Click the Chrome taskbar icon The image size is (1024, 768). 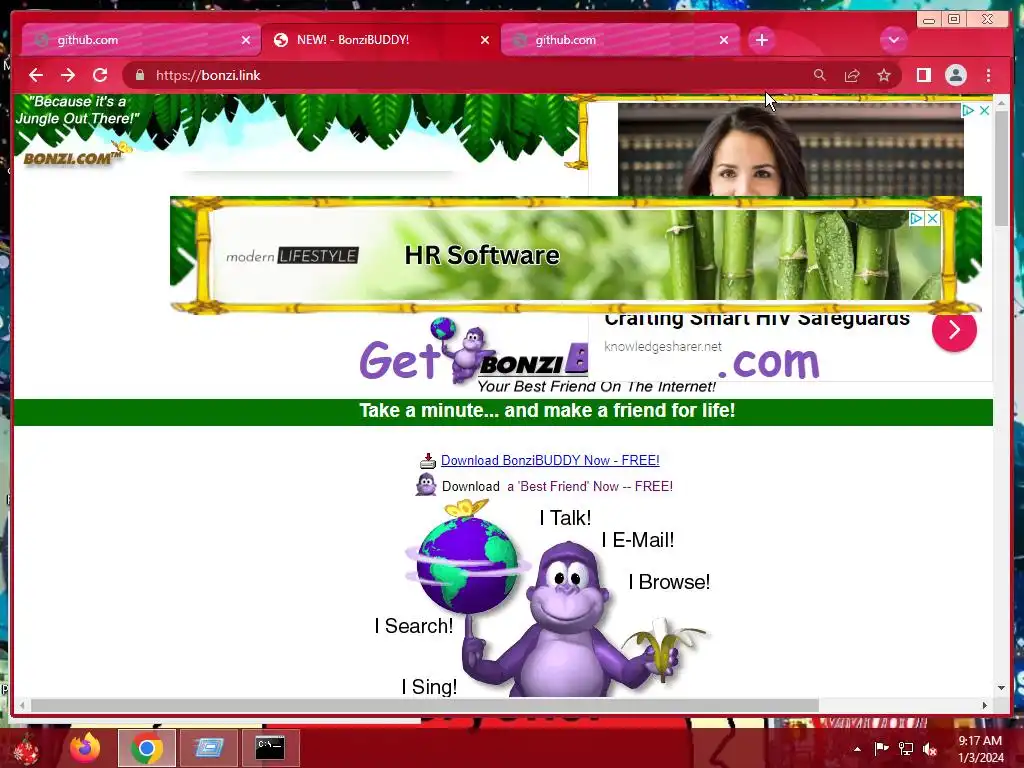click(146, 748)
